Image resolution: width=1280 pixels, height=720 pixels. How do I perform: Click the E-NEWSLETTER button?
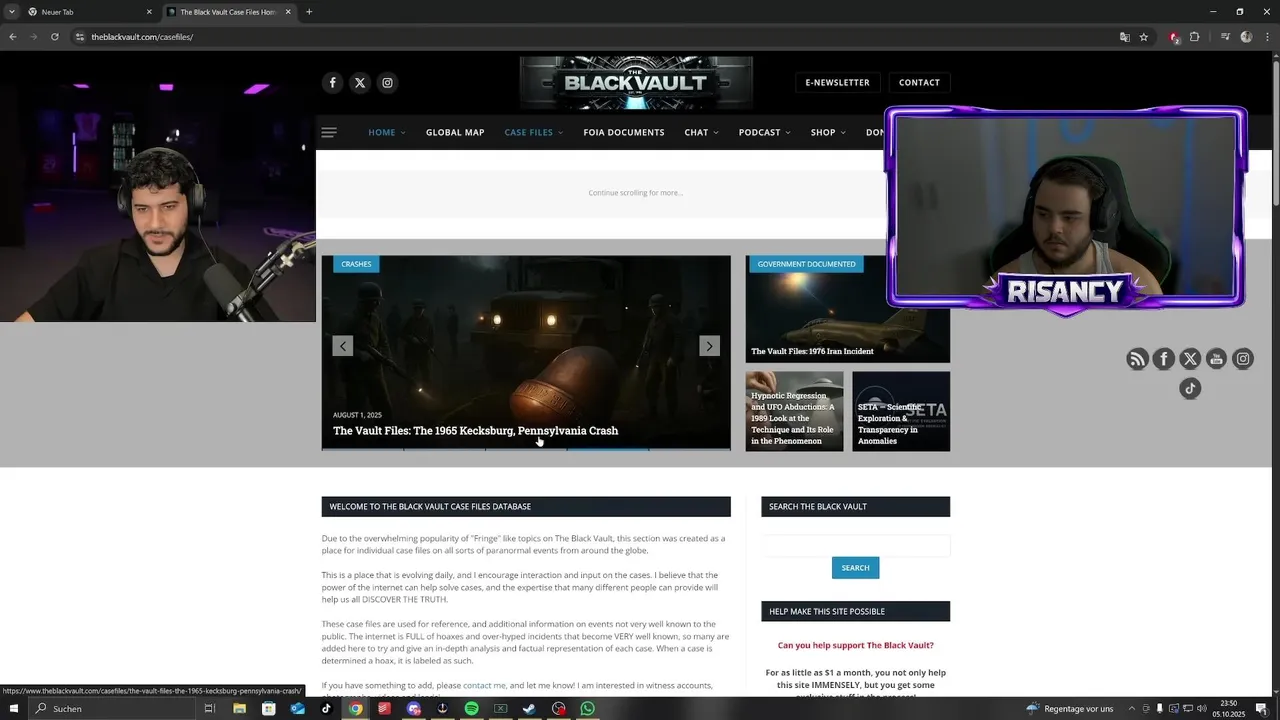point(837,83)
